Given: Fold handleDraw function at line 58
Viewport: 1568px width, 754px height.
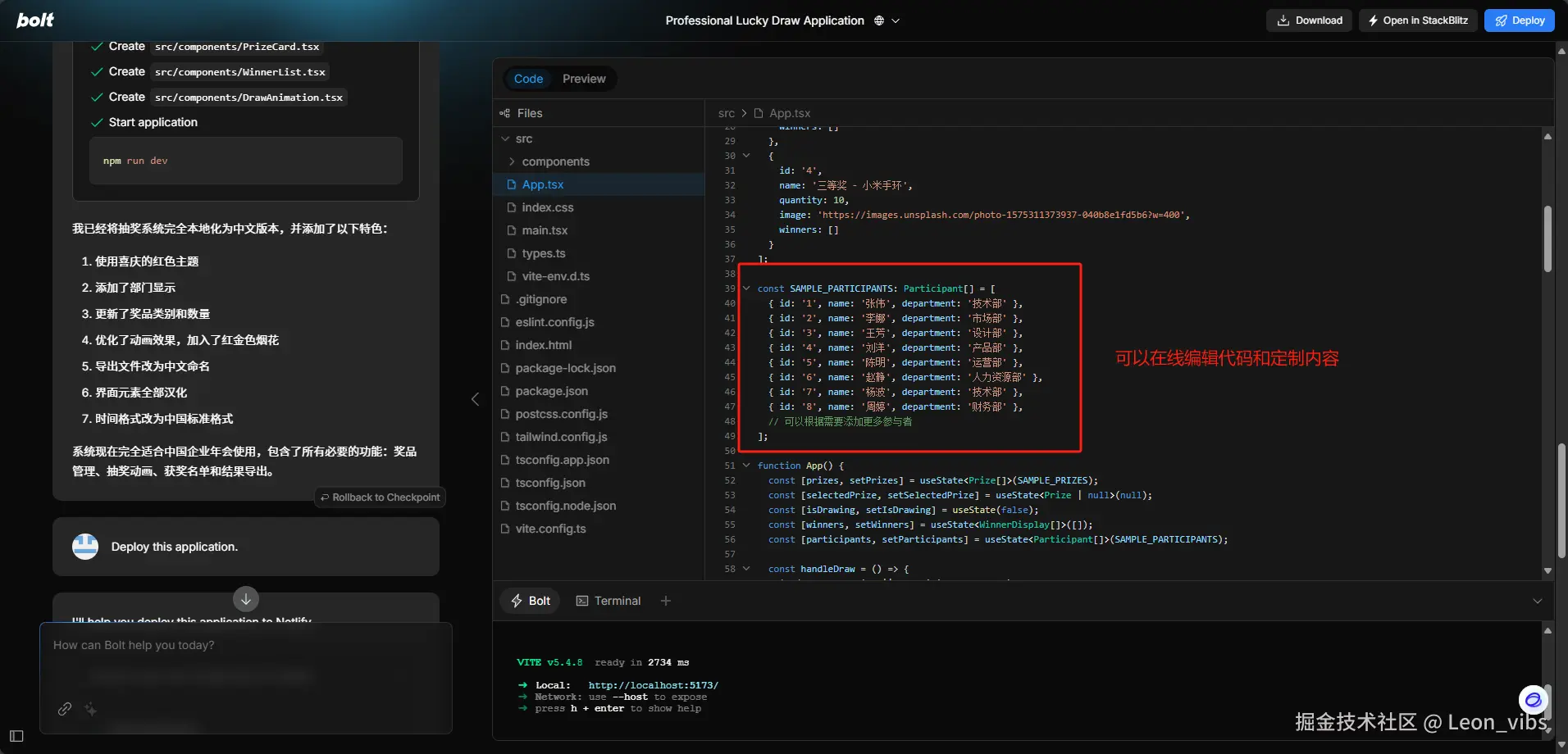Looking at the screenshot, I should coord(746,569).
